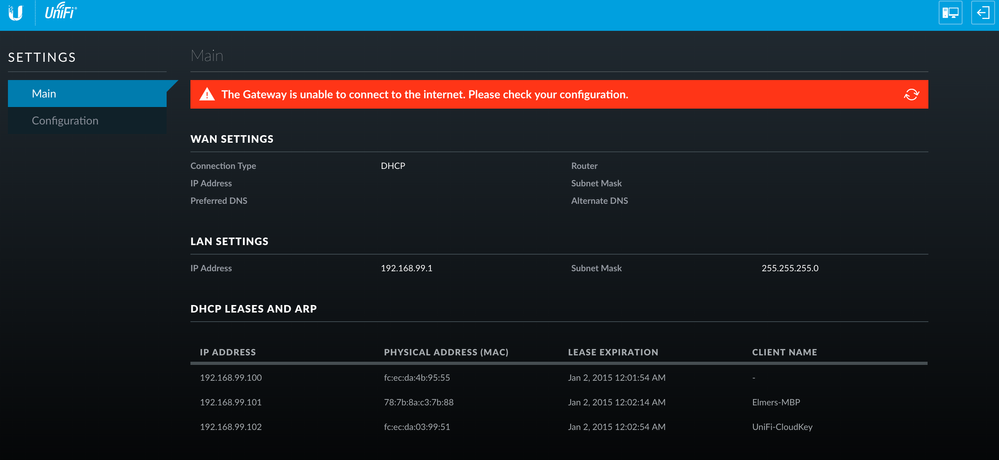Click client name Elmers-MBP
The height and width of the screenshot is (460, 999).
point(775,403)
